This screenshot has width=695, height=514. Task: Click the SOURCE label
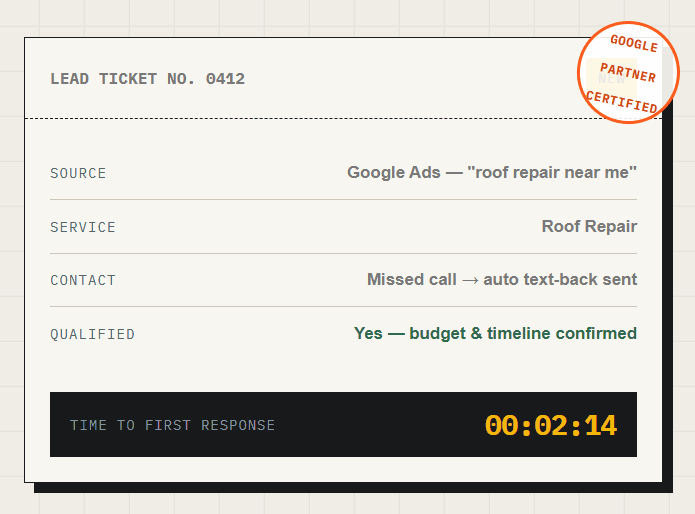[x=78, y=173]
